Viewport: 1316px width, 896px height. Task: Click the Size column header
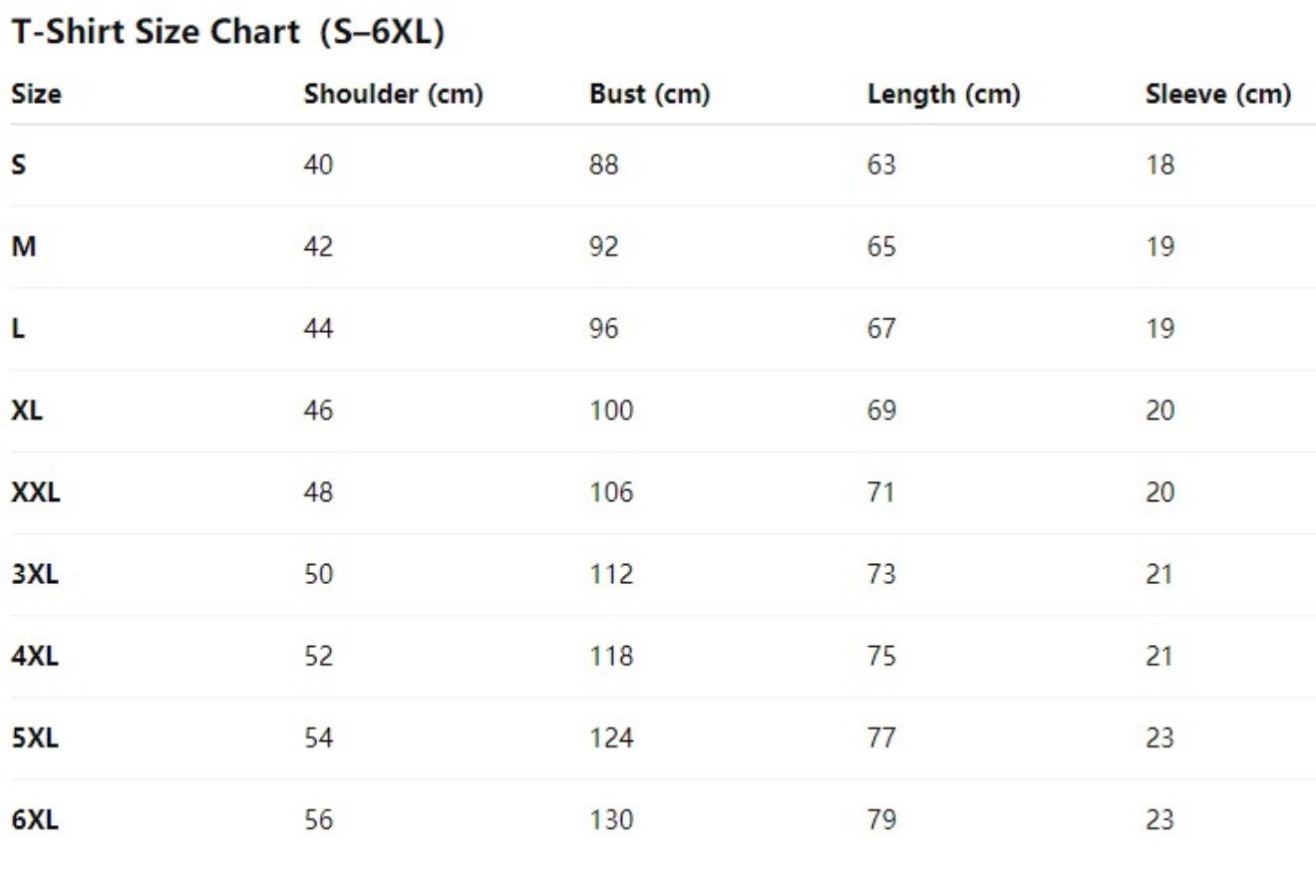pos(36,95)
